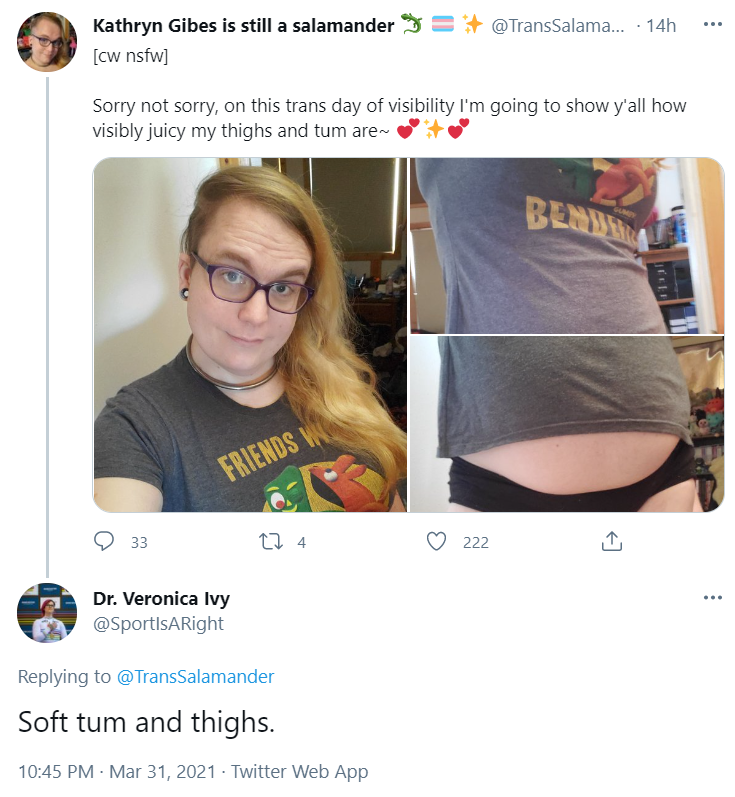Image resolution: width=735 pixels, height=797 pixels.
Task: Click the 10:45 PM · Mar 31, 2021 timestamp
Action: (x=117, y=772)
